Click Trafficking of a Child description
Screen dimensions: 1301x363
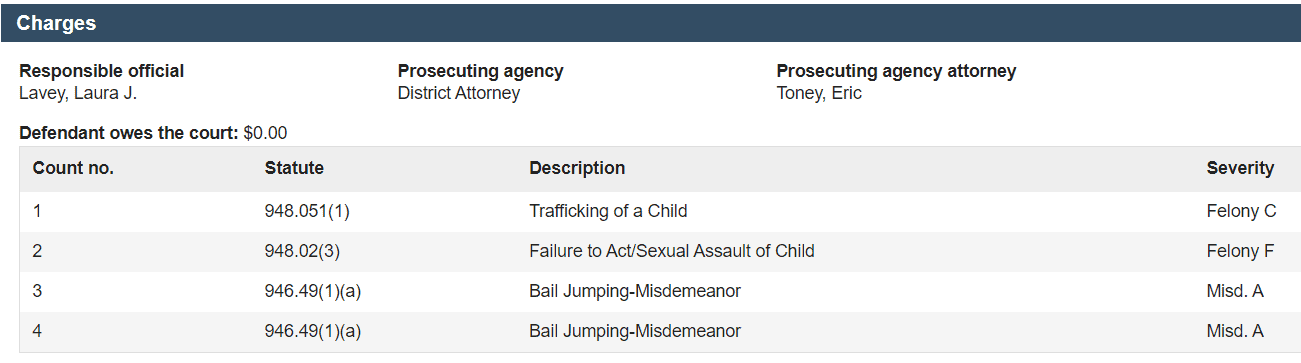click(608, 211)
